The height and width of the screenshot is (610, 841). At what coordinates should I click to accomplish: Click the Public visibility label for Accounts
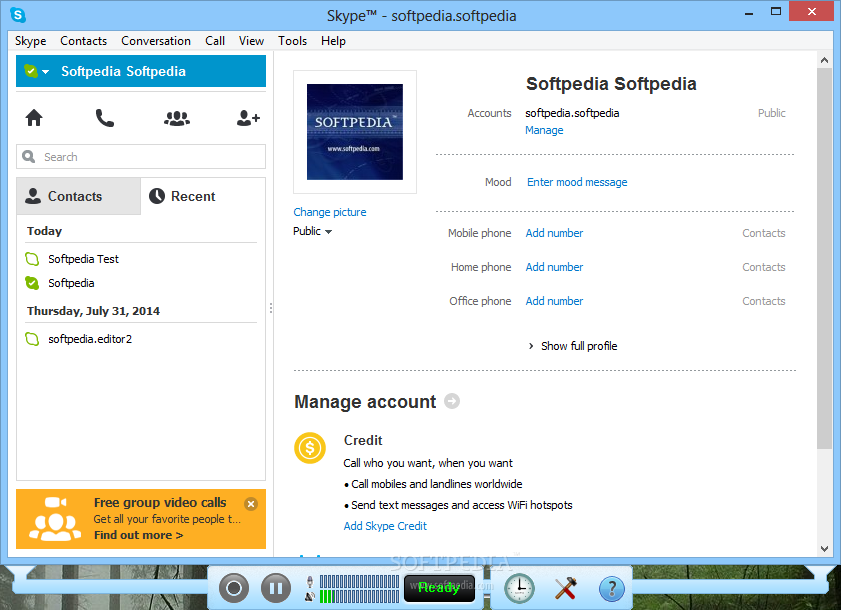tap(771, 113)
